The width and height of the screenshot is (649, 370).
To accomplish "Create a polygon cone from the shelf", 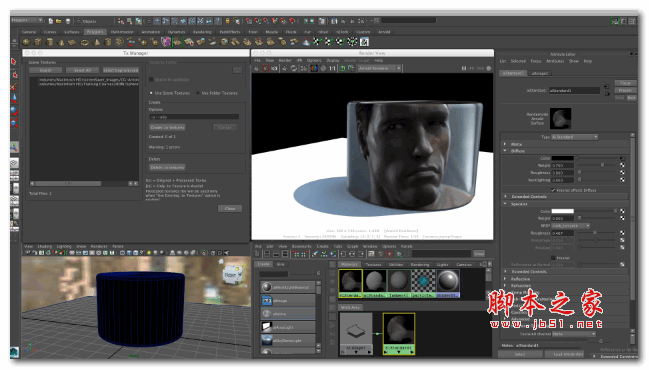I will click(x=61, y=42).
